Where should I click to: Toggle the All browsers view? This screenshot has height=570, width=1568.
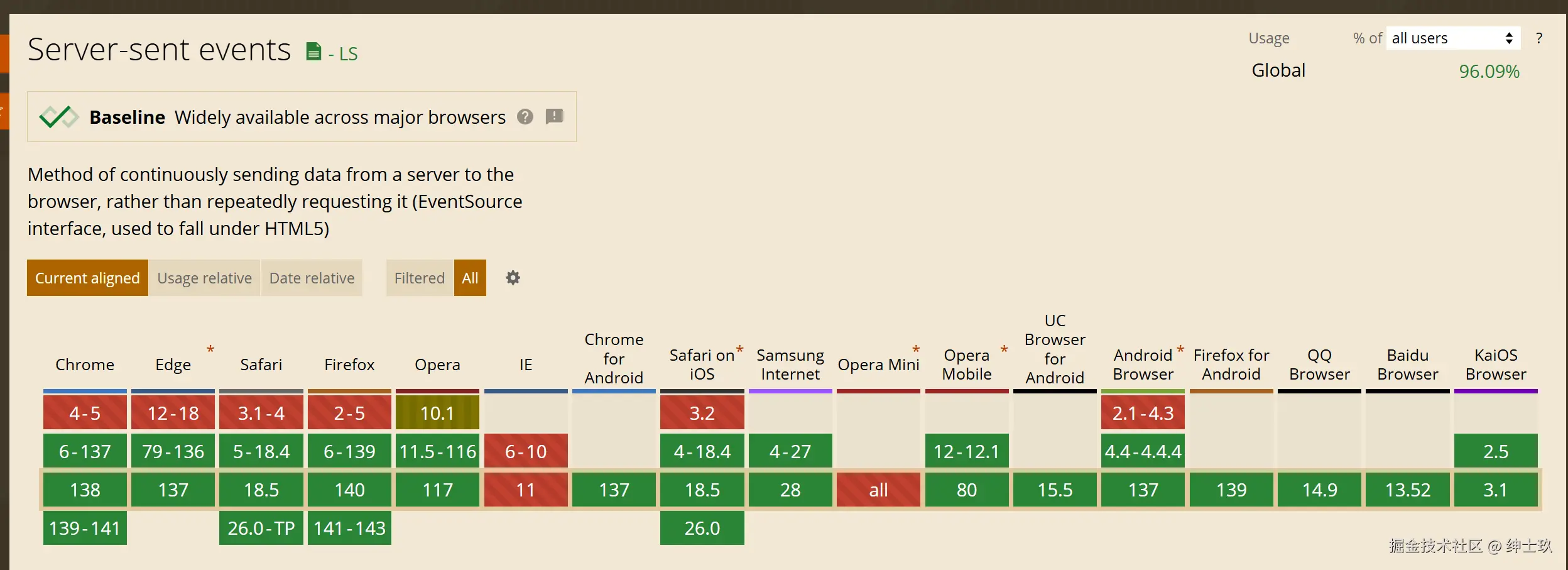470,278
